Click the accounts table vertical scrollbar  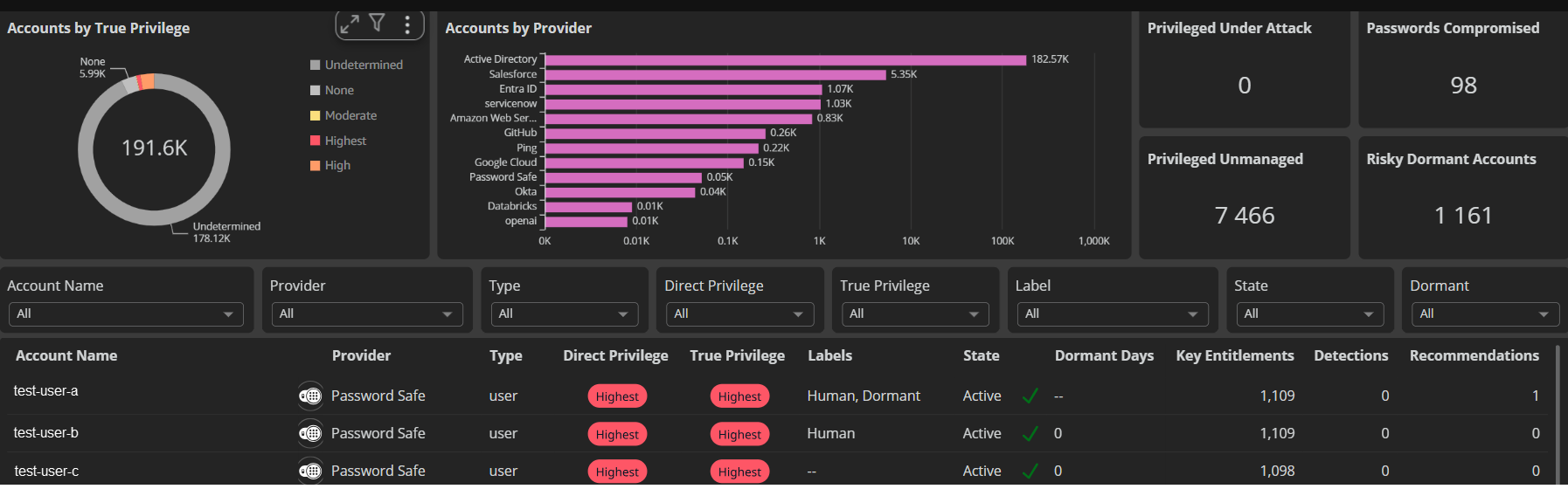coord(1557,415)
